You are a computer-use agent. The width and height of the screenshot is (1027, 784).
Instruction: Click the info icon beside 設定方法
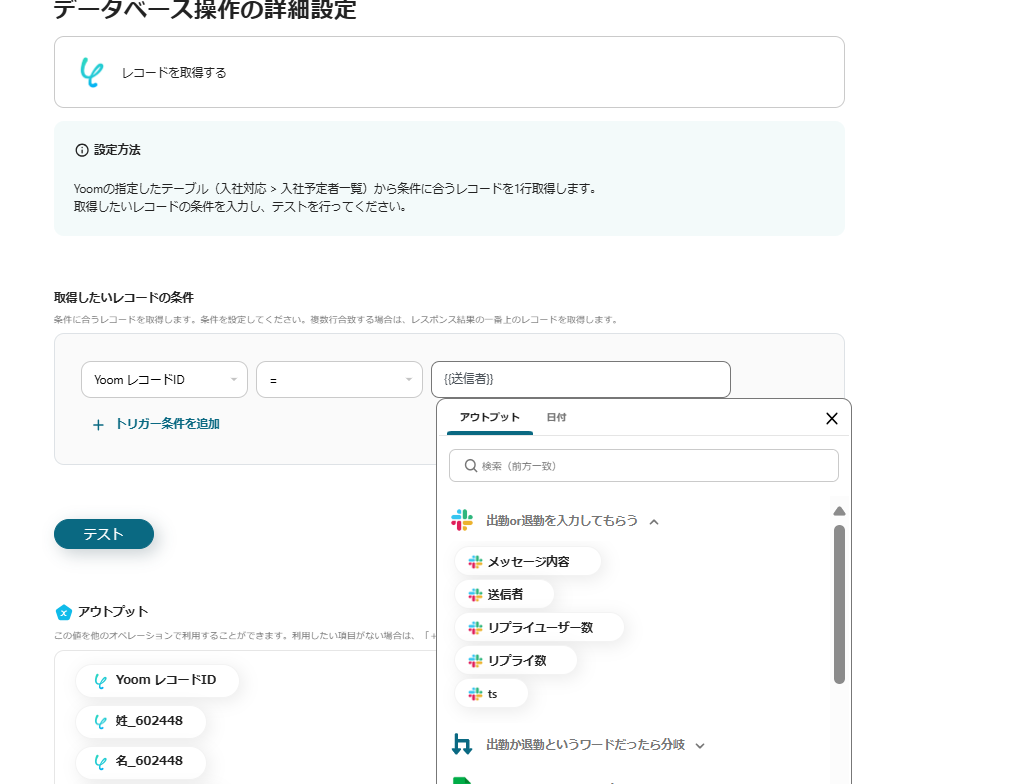point(82,150)
